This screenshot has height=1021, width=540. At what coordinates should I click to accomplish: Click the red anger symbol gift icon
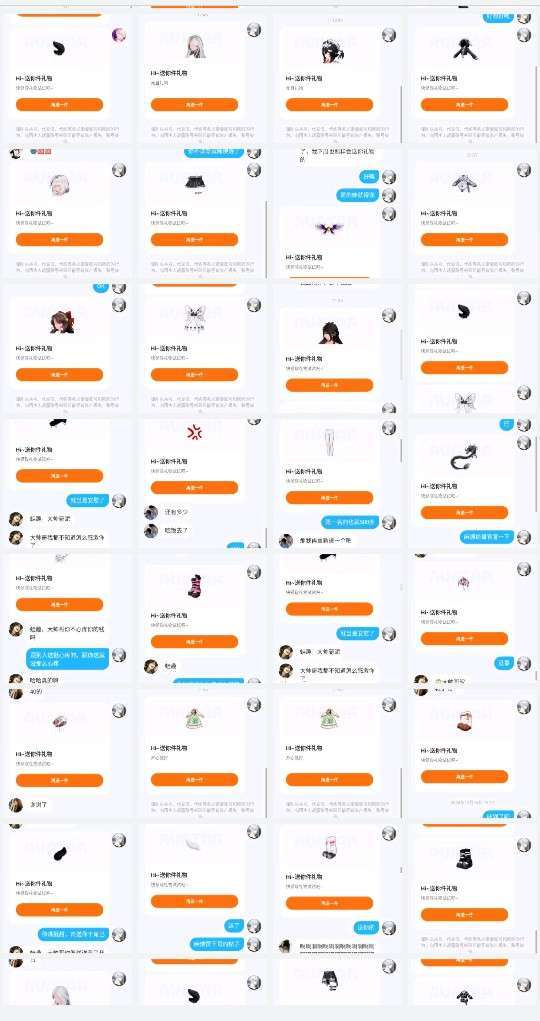194,432
